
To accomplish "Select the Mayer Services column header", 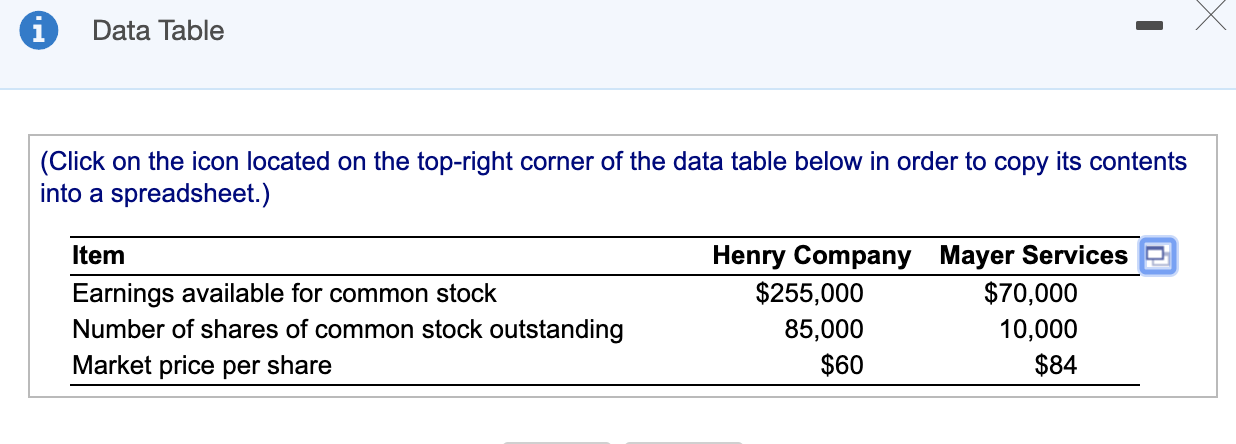I will (x=1033, y=255).
